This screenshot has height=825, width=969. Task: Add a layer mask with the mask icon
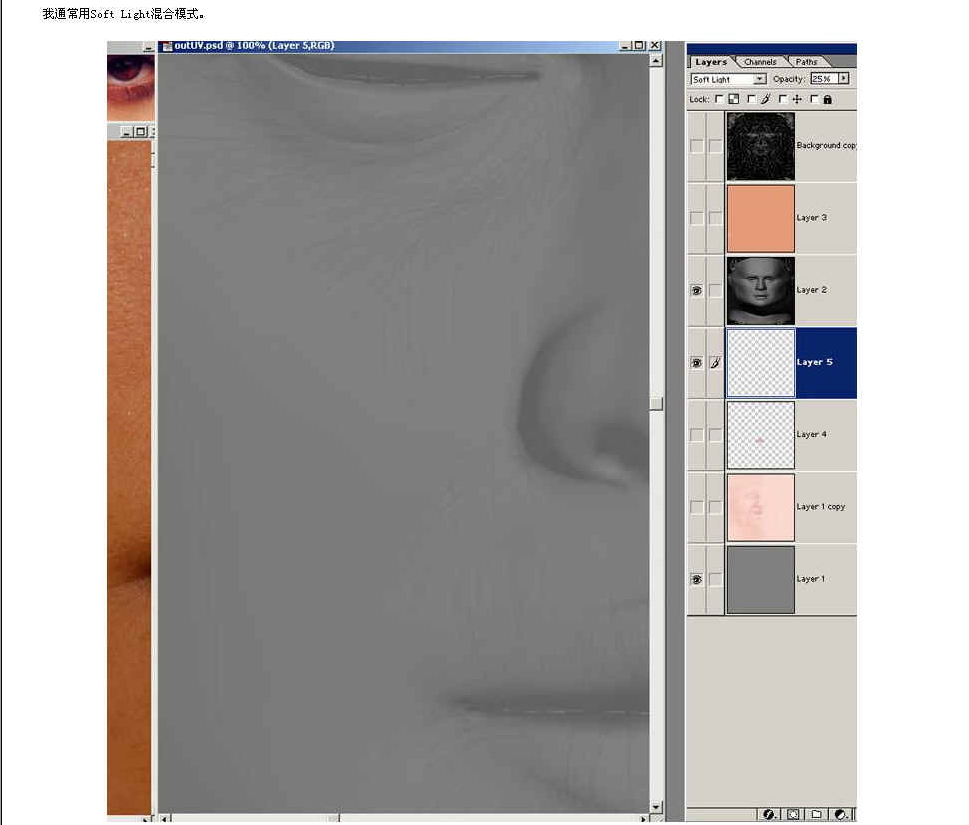coord(793,814)
